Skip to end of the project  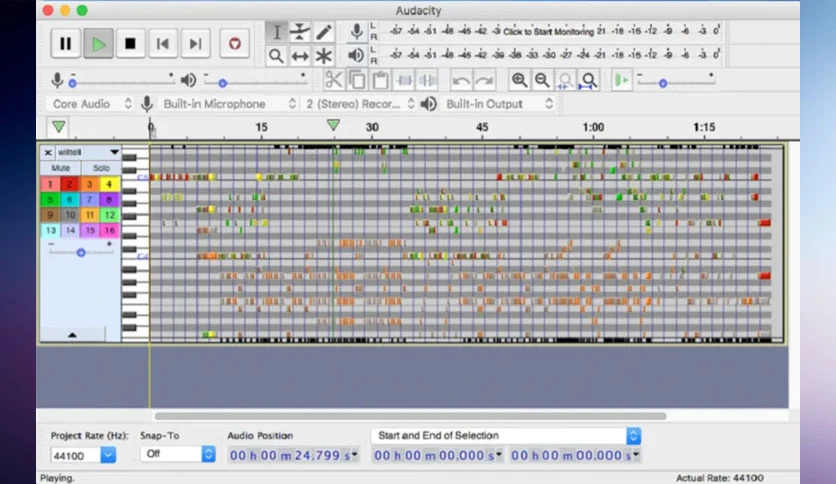[195, 43]
